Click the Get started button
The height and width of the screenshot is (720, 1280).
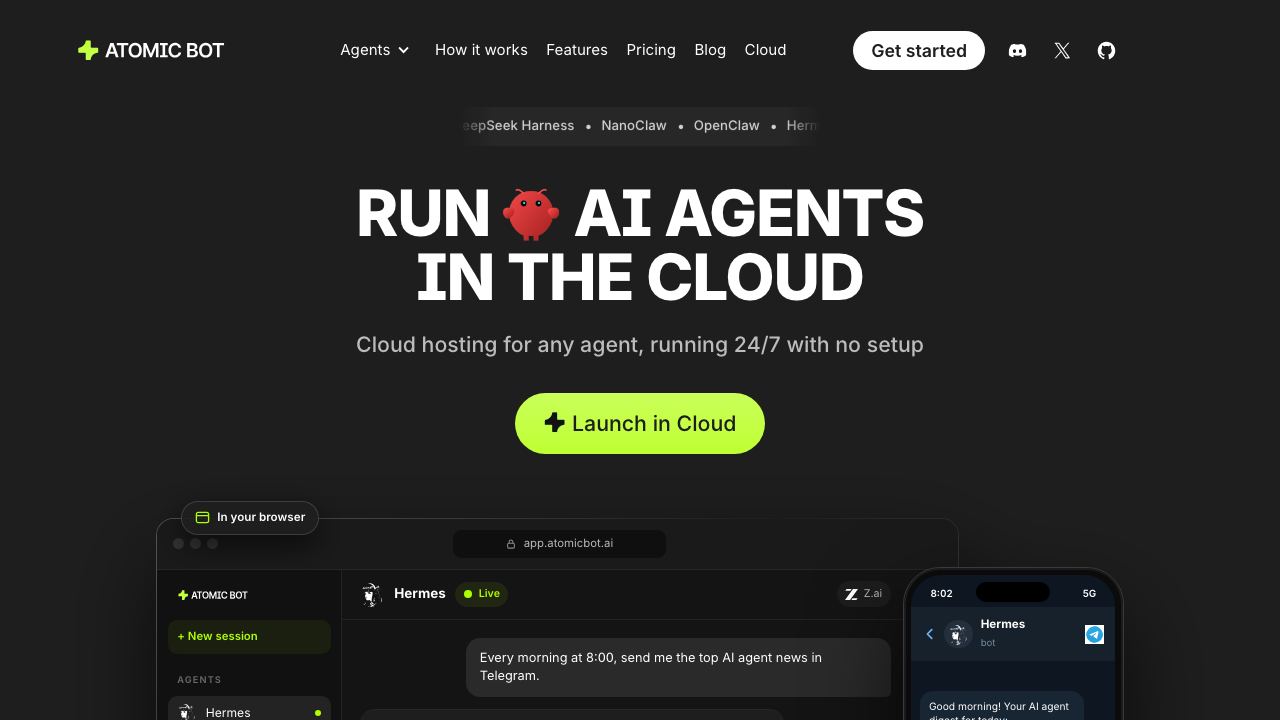(x=919, y=51)
